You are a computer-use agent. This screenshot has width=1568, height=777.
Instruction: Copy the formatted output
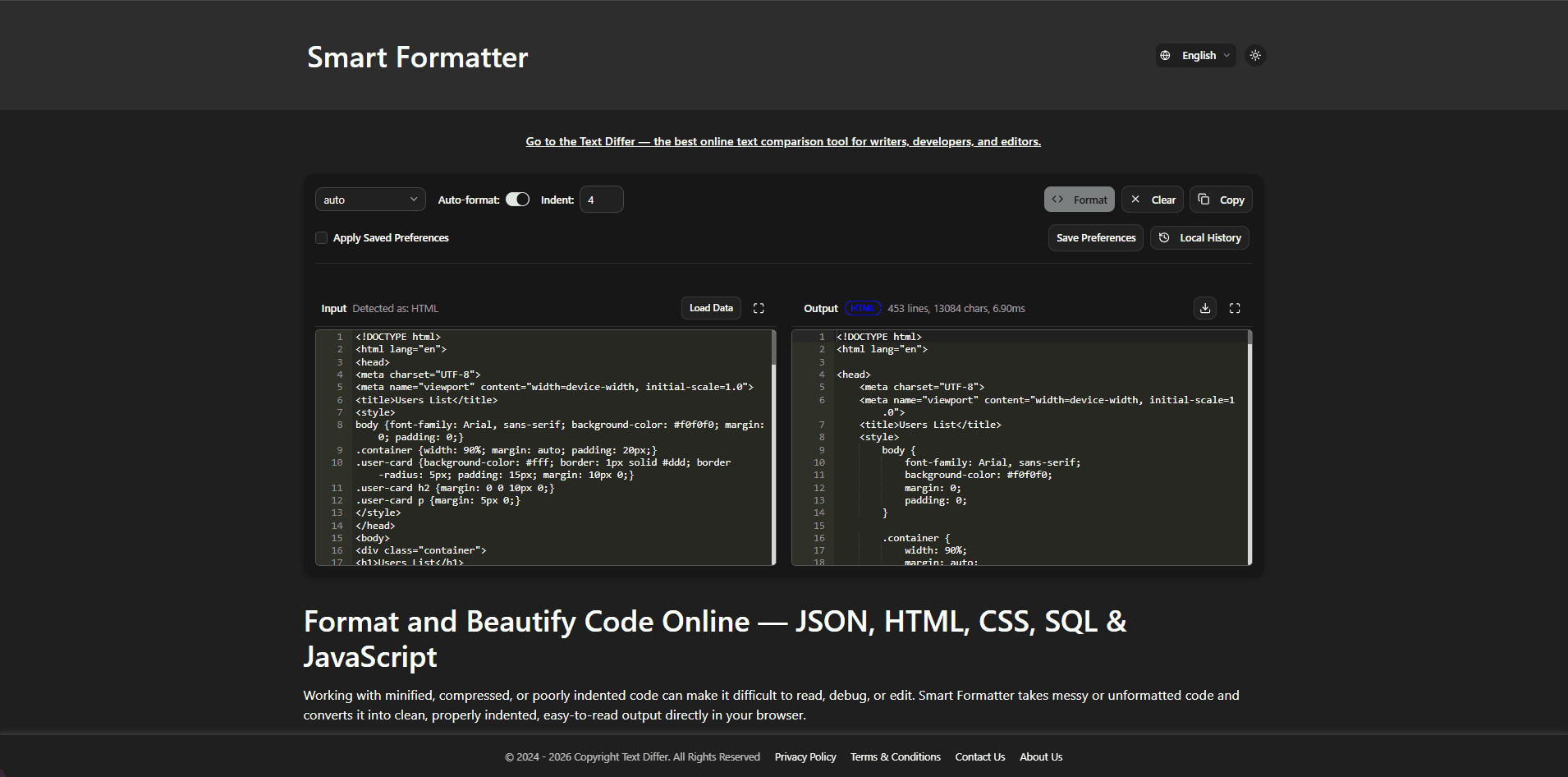[x=1221, y=200]
